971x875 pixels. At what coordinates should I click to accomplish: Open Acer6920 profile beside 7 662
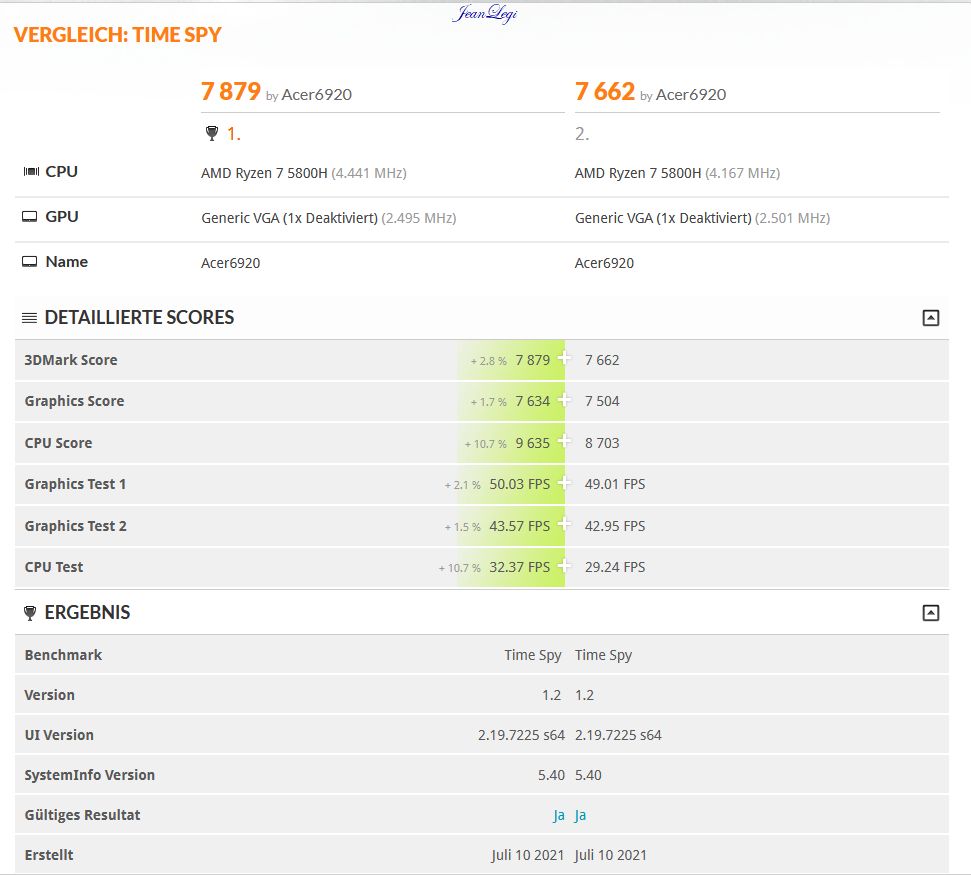coord(690,95)
